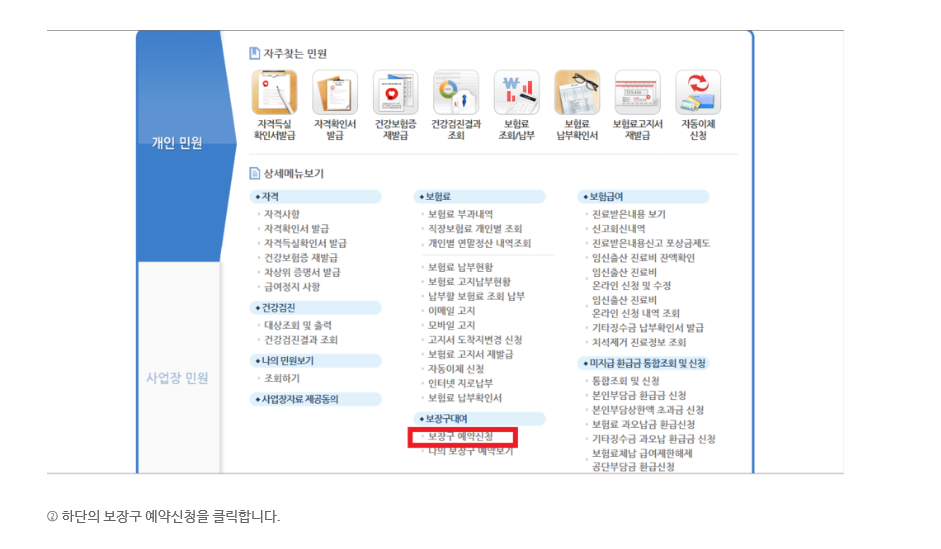
Task: Open 차상위 증명서 발급 link
Action: click(302, 272)
